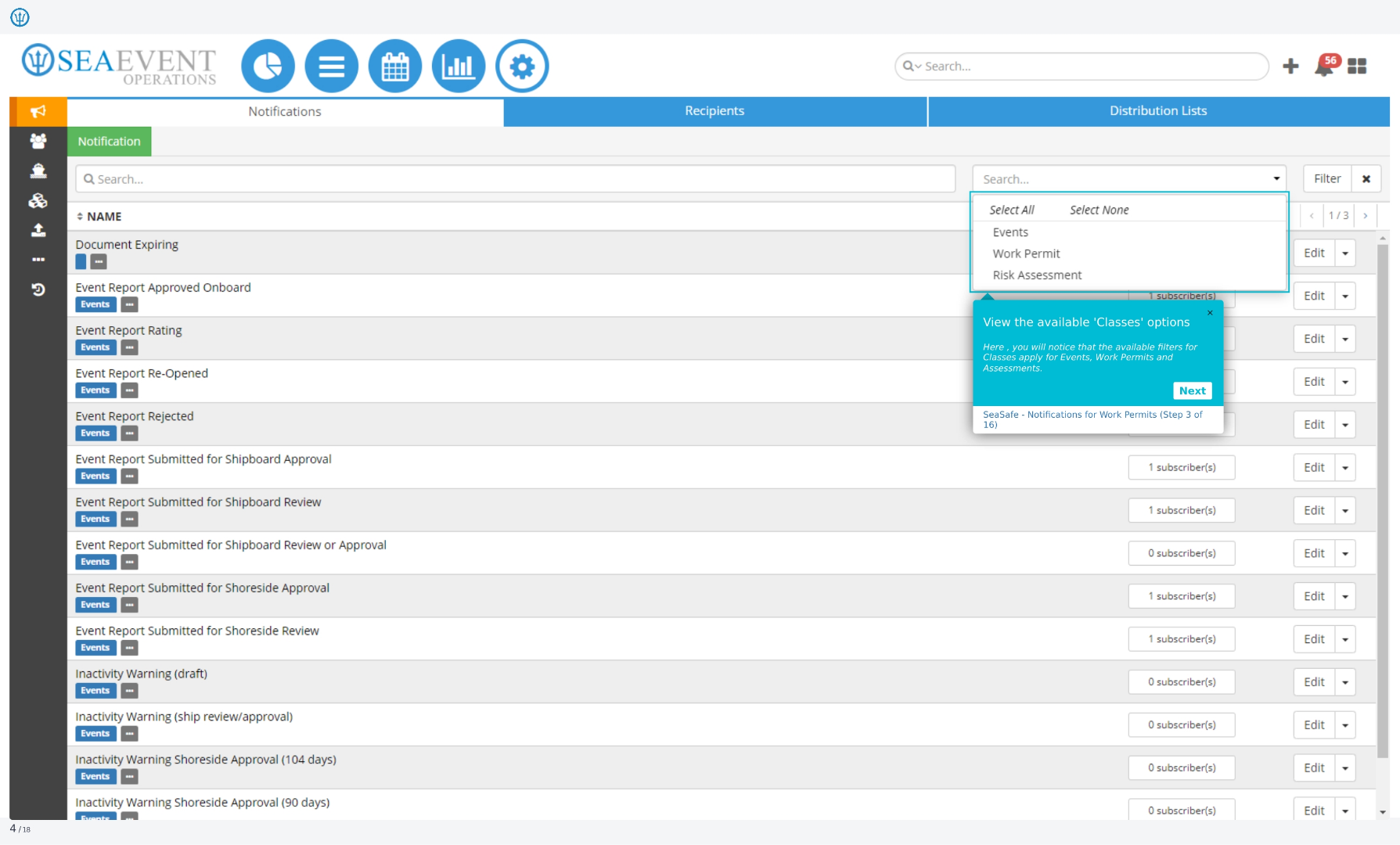The height and width of the screenshot is (845, 1400).
Task: Click ellipsis tag under Event Report Approved Onboard
Action: [130, 304]
